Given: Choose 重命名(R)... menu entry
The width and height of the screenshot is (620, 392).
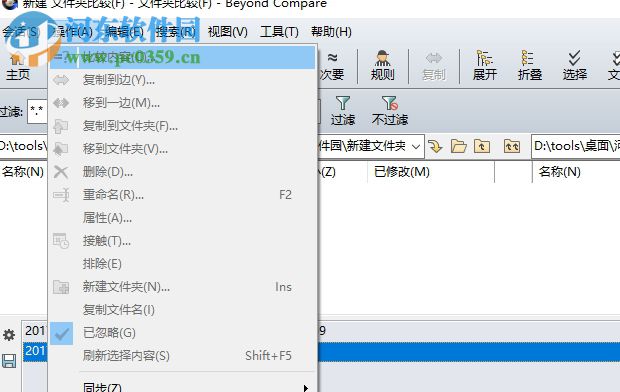Looking at the screenshot, I should coord(182,195).
